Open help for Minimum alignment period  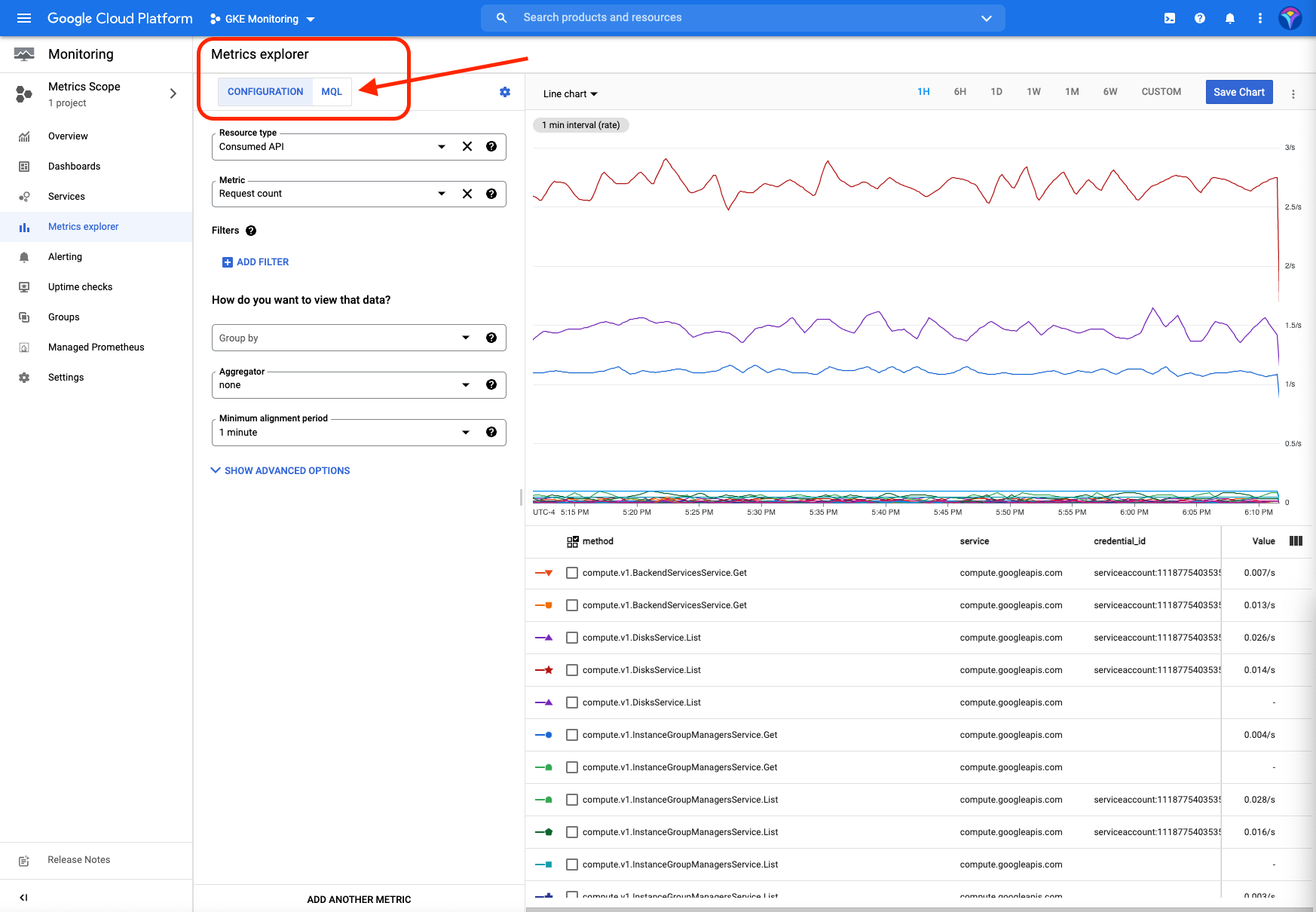pyautogui.click(x=491, y=432)
